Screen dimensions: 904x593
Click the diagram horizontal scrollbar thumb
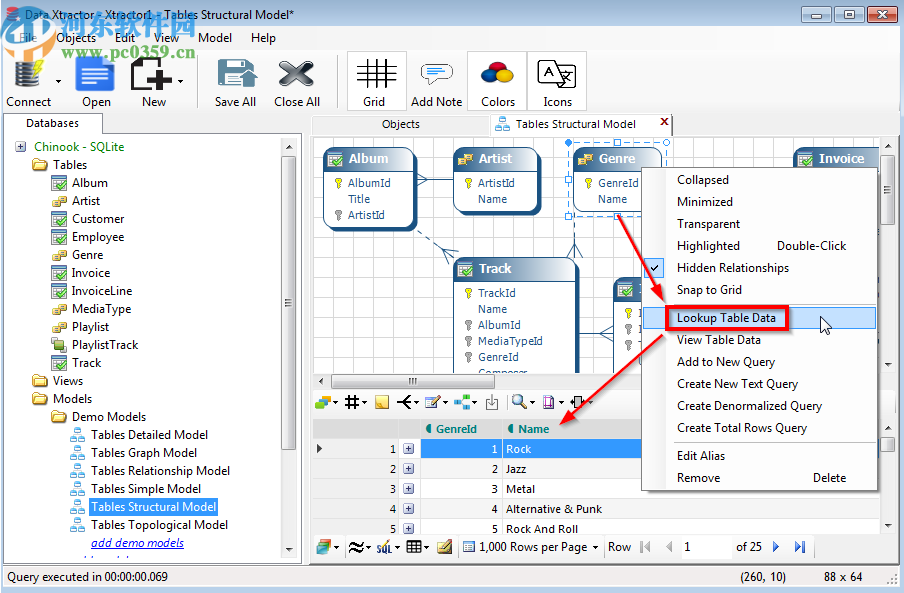[x=409, y=382]
